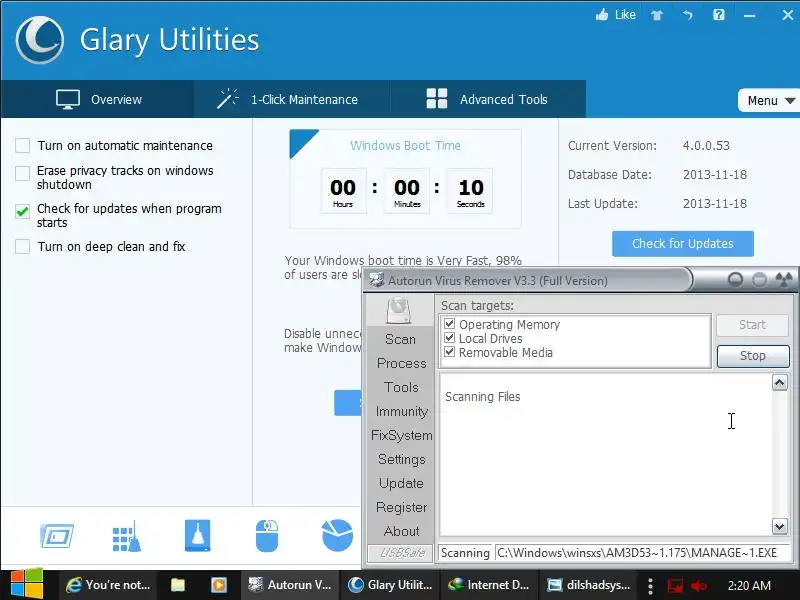Viewport: 800px width, 600px height.
Task: Select Process in Autorun sidebar
Action: pos(402,363)
